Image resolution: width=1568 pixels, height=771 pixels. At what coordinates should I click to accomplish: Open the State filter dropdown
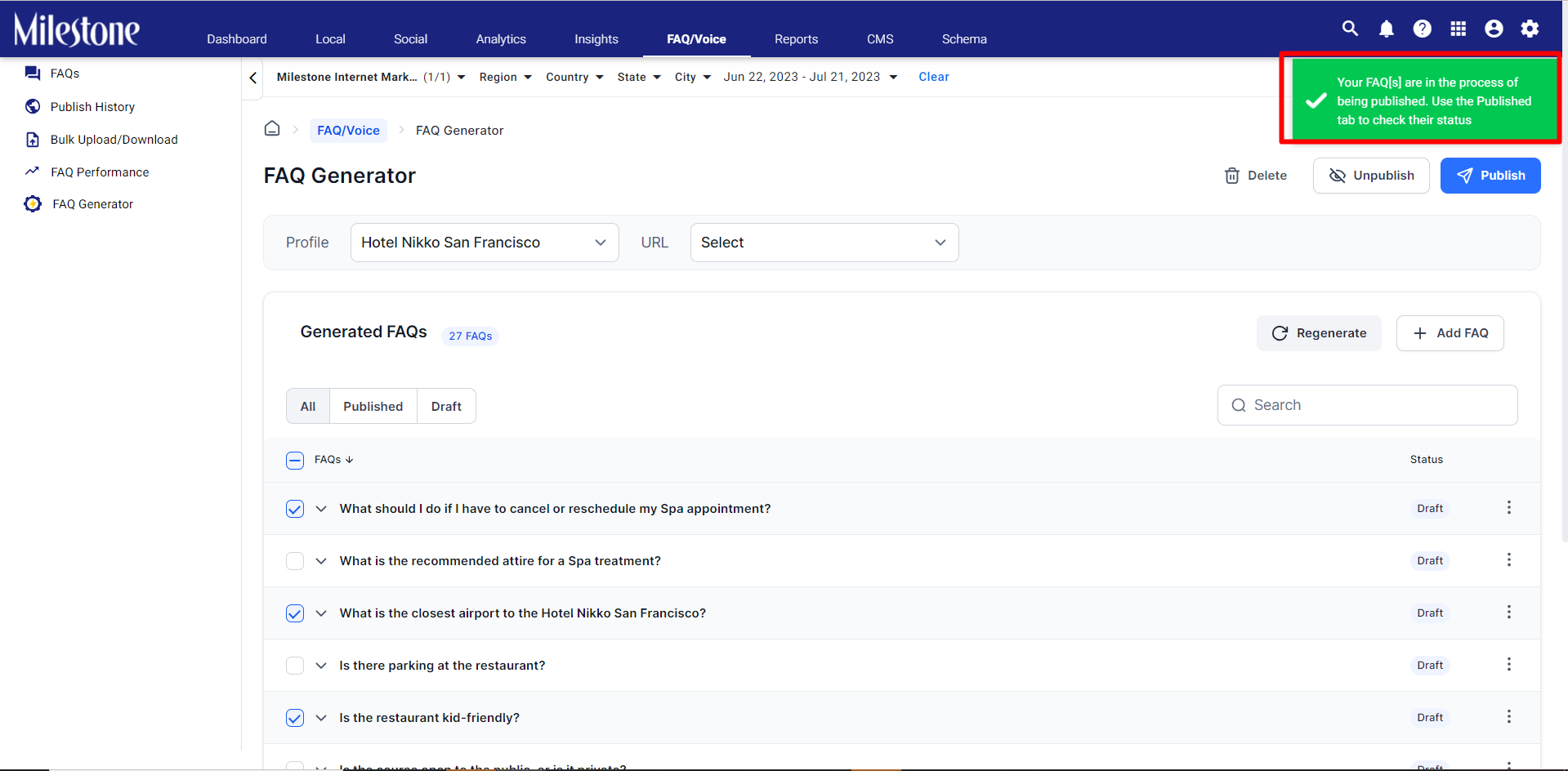coord(639,77)
